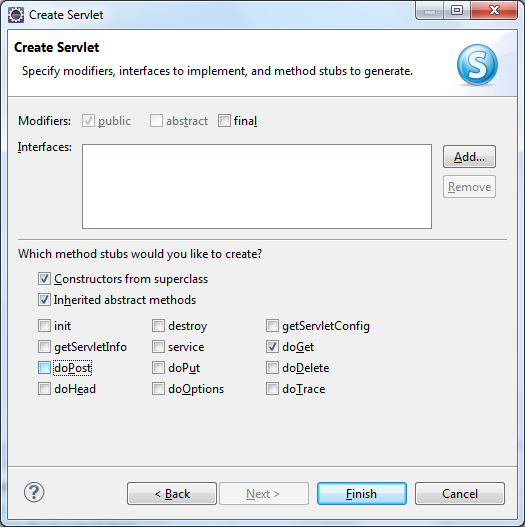Open the Add interfaces dialog

click(469, 157)
